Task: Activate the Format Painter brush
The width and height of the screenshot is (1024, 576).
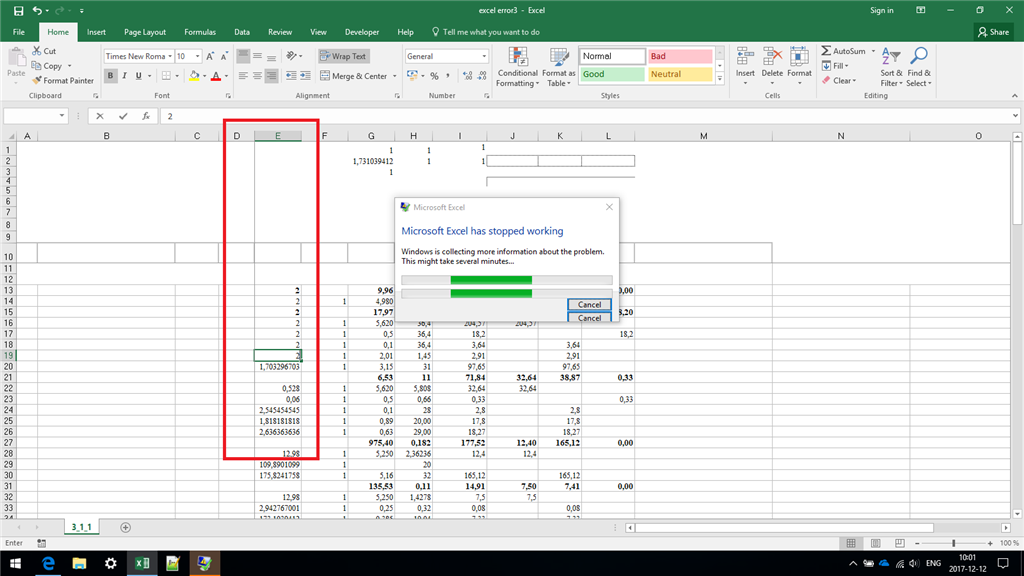Action: pos(63,80)
